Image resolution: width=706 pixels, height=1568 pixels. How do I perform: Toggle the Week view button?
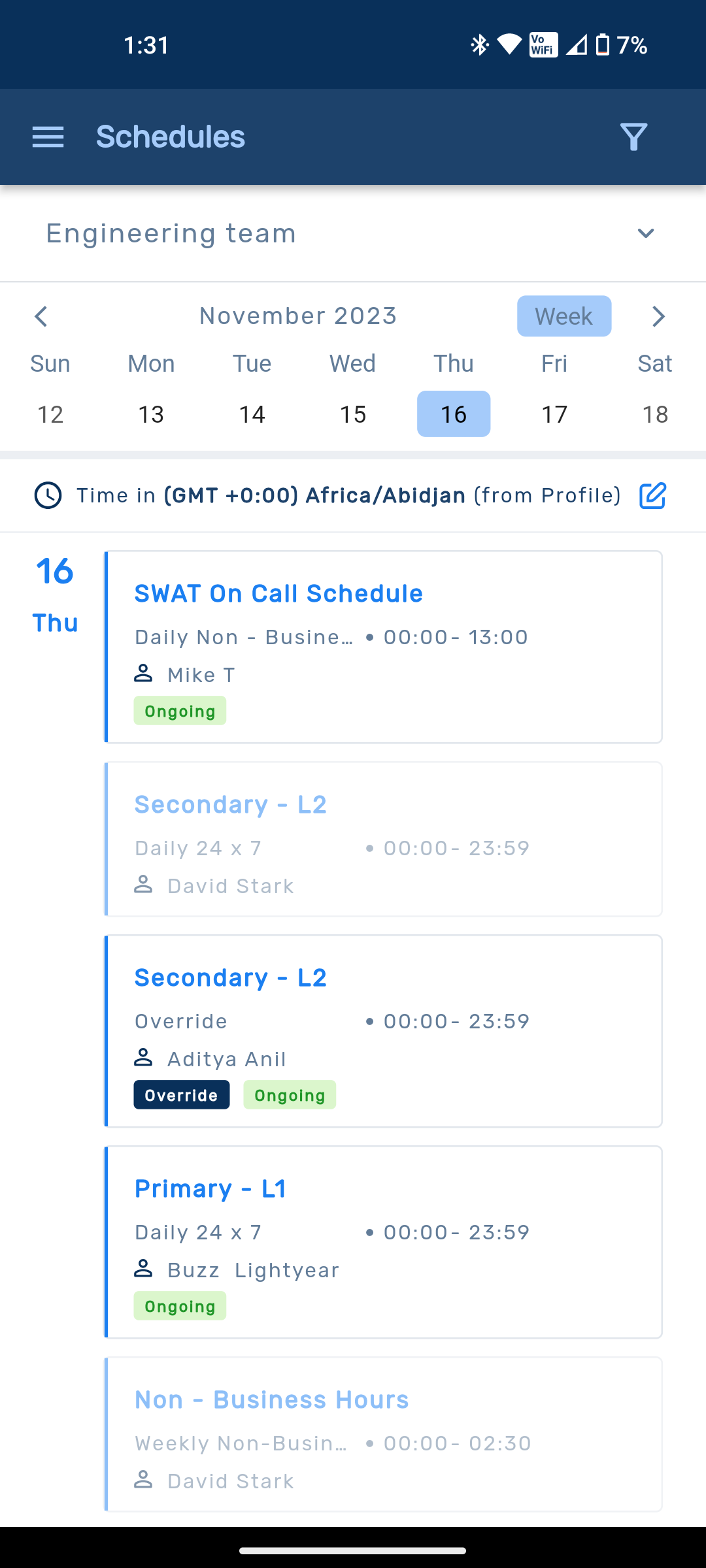(563, 316)
